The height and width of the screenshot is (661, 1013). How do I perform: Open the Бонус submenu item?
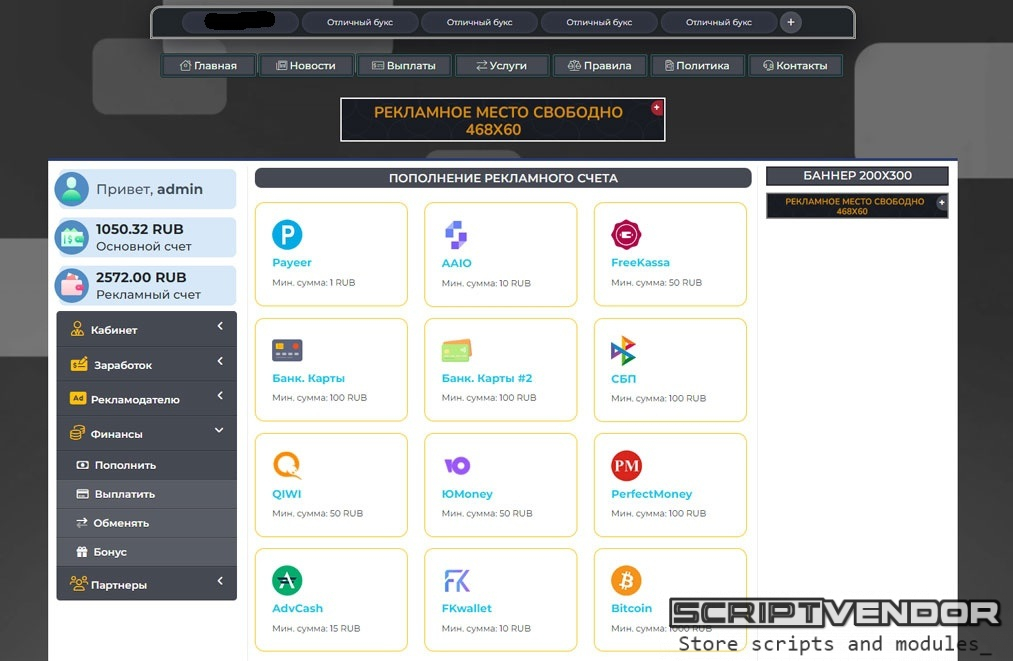click(x=147, y=552)
